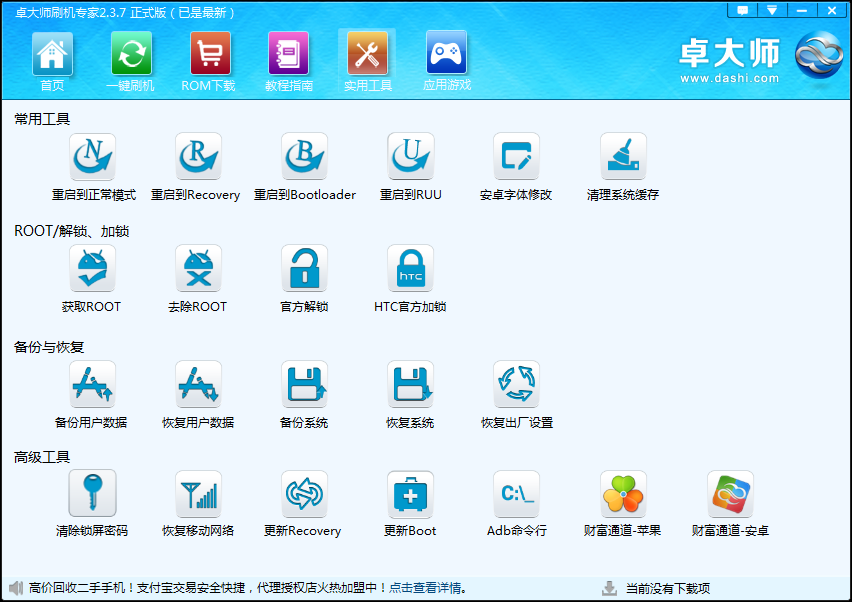Viewport: 852px width, 602px height.
Task: Open the Adb命令行 tool
Action: pos(516,493)
